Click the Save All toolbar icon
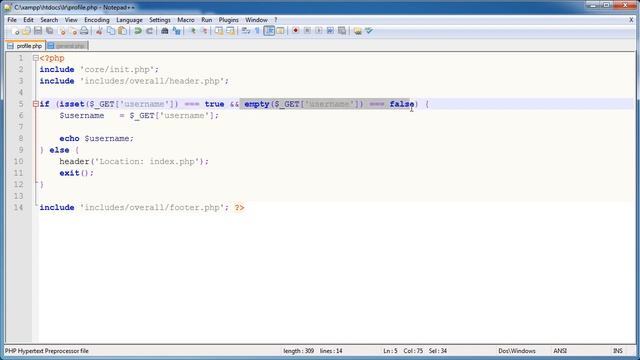The image size is (640, 360). tap(50, 31)
